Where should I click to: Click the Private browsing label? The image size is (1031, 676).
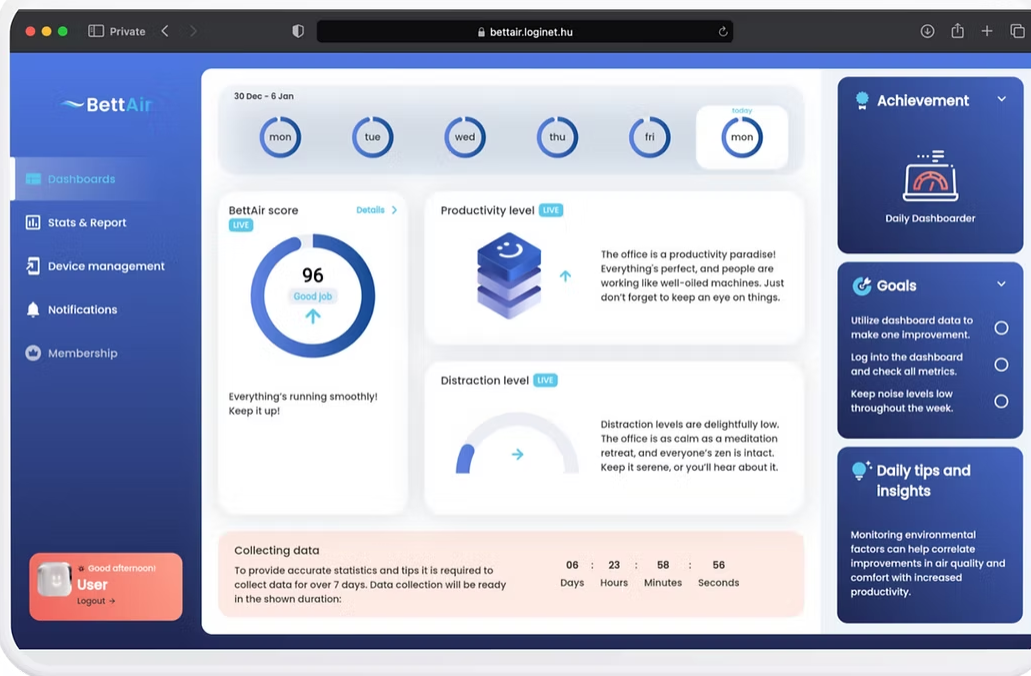click(x=128, y=31)
